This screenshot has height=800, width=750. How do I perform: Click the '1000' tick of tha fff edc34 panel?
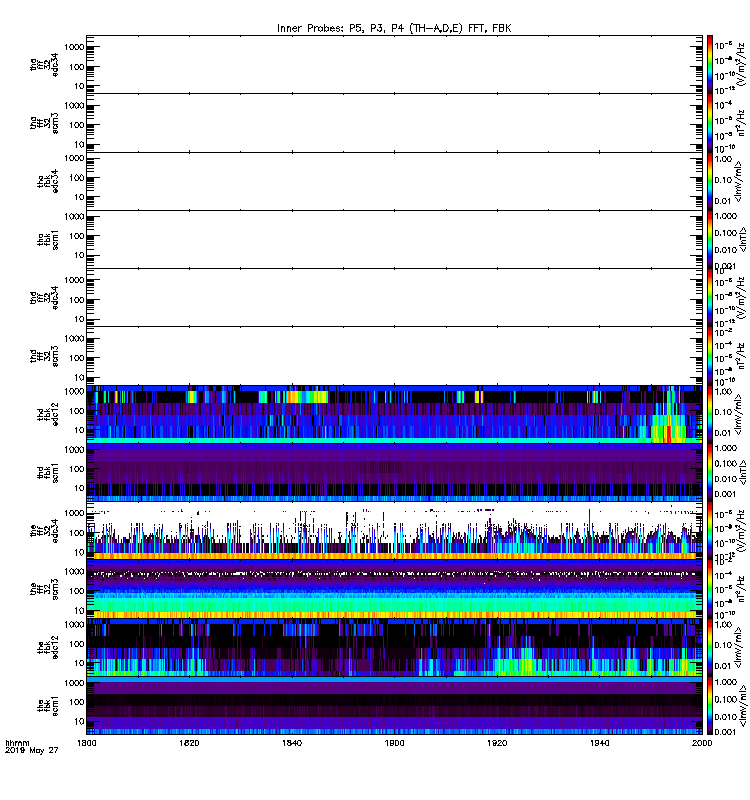74,47
